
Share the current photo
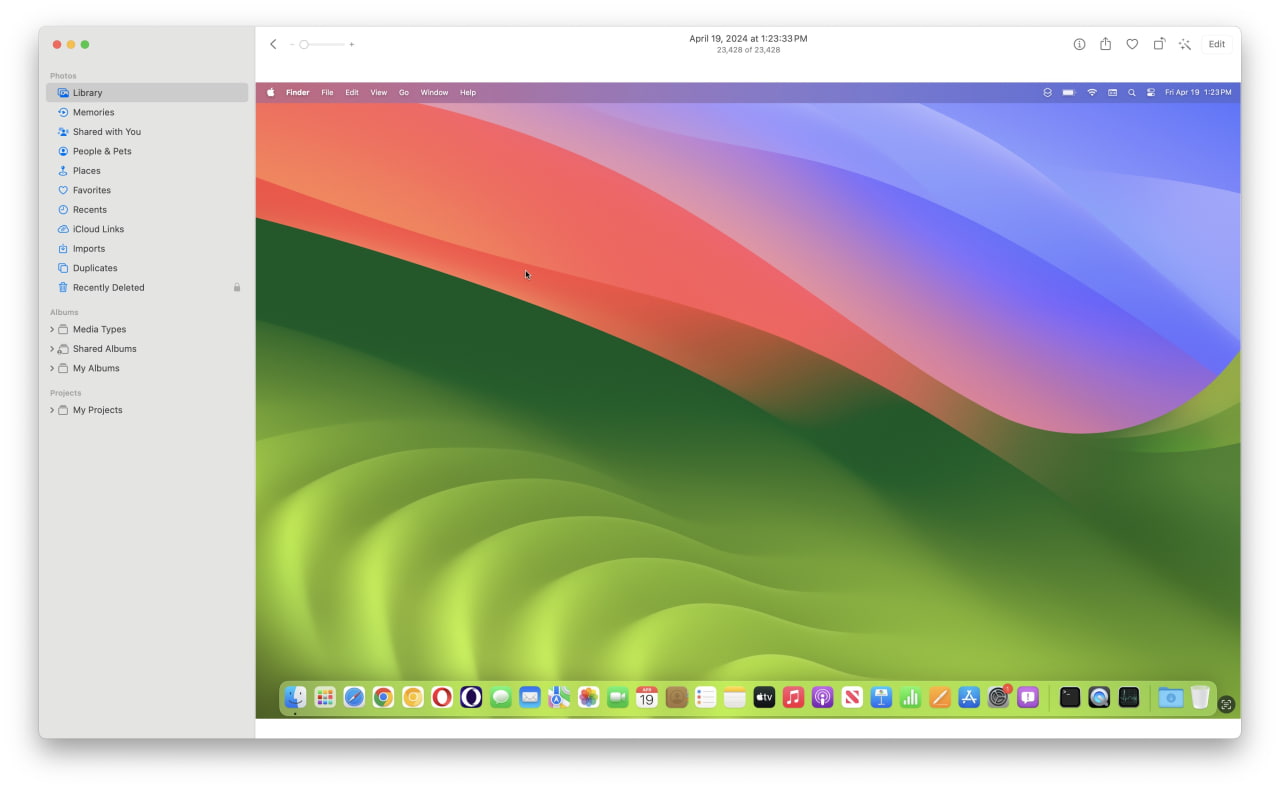coord(1105,44)
